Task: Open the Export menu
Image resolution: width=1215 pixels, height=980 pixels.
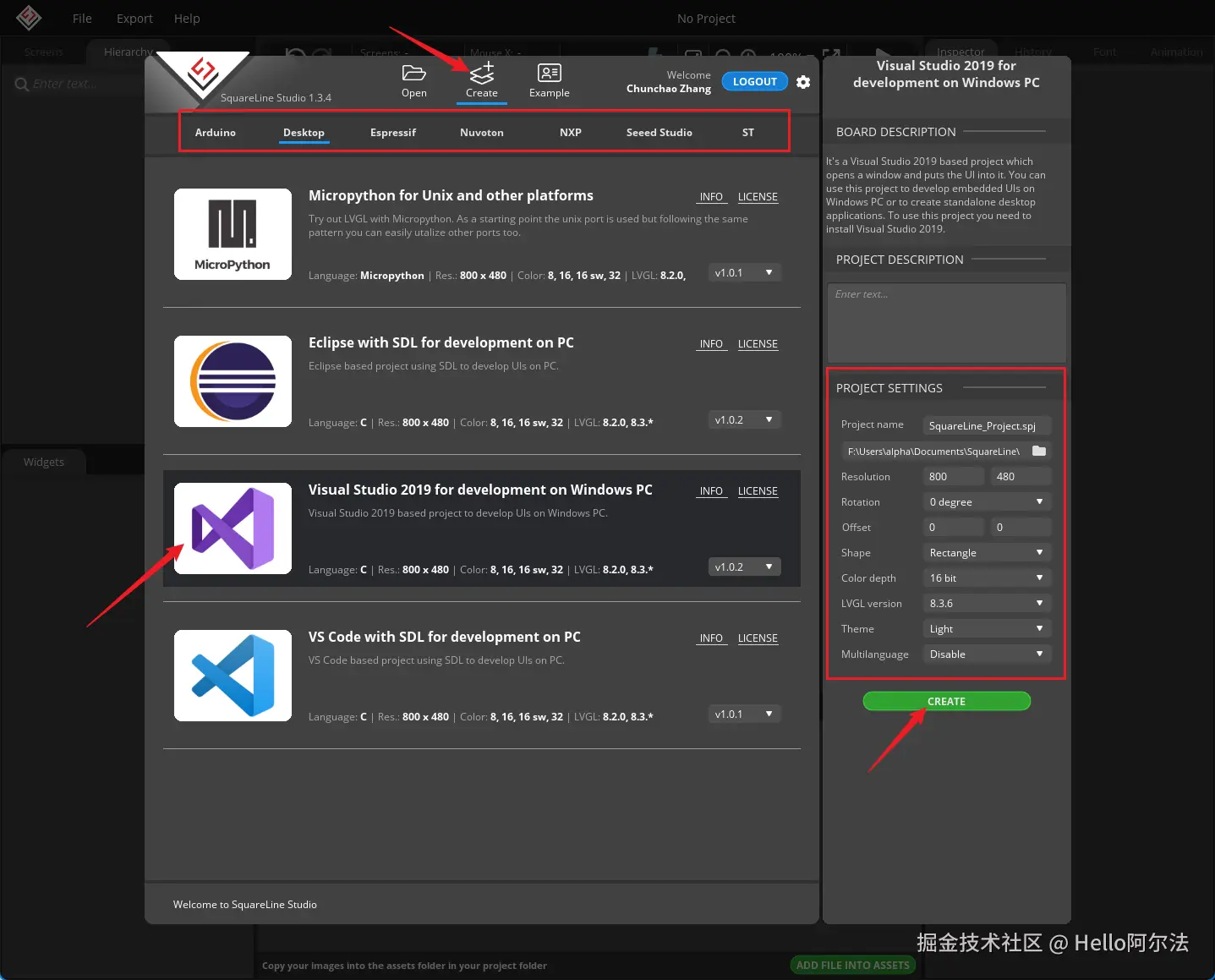Action: coord(134,19)
